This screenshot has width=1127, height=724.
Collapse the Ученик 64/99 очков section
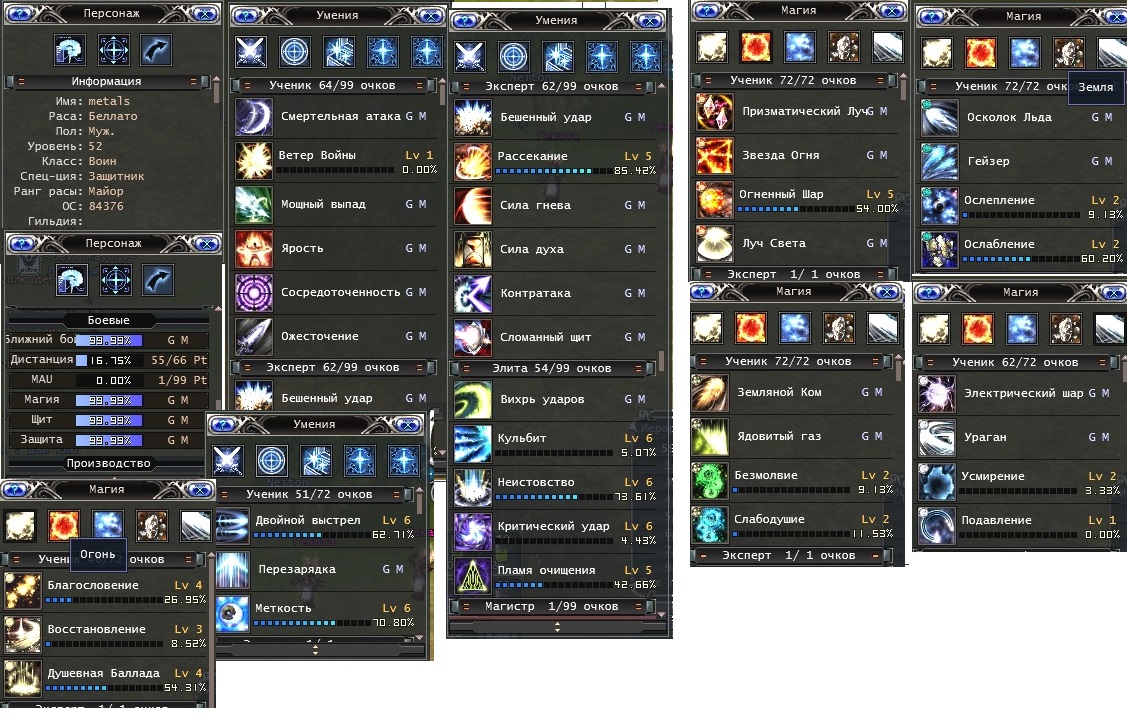click(x=333, y=86)
